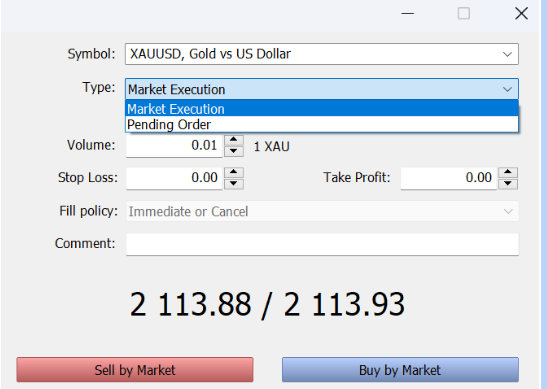Raise Stop Loss using up arrow

[x=234, y=173]
